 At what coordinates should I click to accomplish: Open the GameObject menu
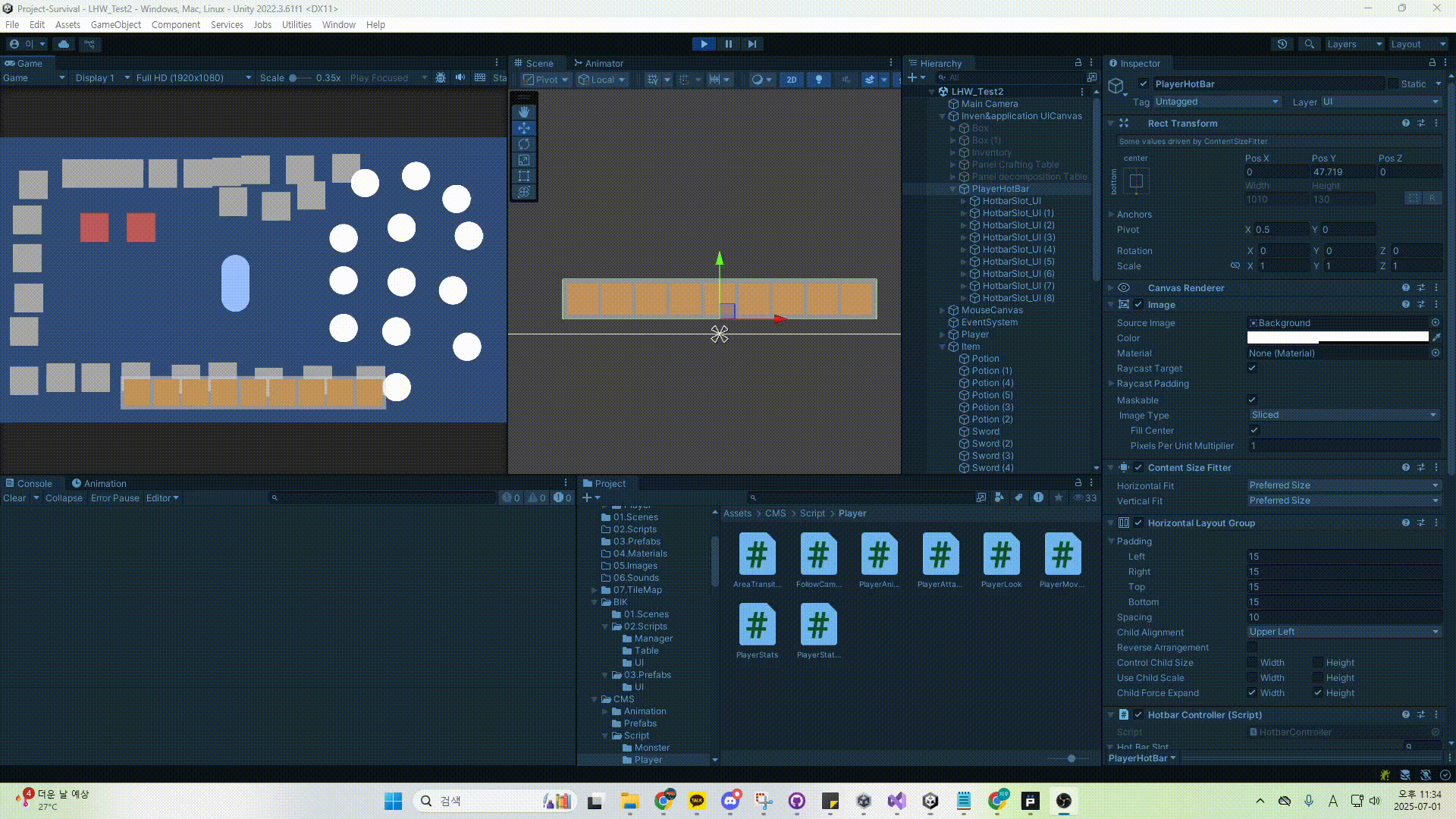[x=115, y=24]
